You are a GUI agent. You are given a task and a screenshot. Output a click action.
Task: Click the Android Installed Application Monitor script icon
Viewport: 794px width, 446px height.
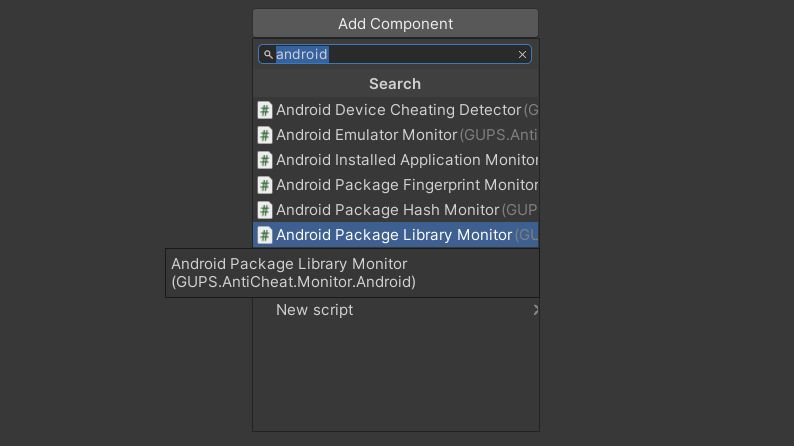point(265,160)
